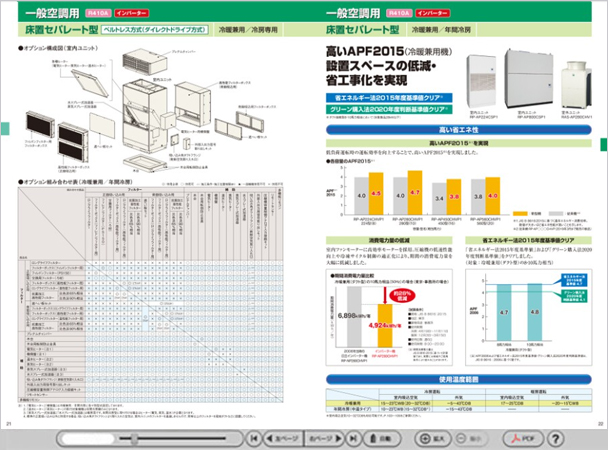The height and width of the screenshot is (450, 608).
Task: Click the 4,924 kWh red consumption value
Action: 385,326
